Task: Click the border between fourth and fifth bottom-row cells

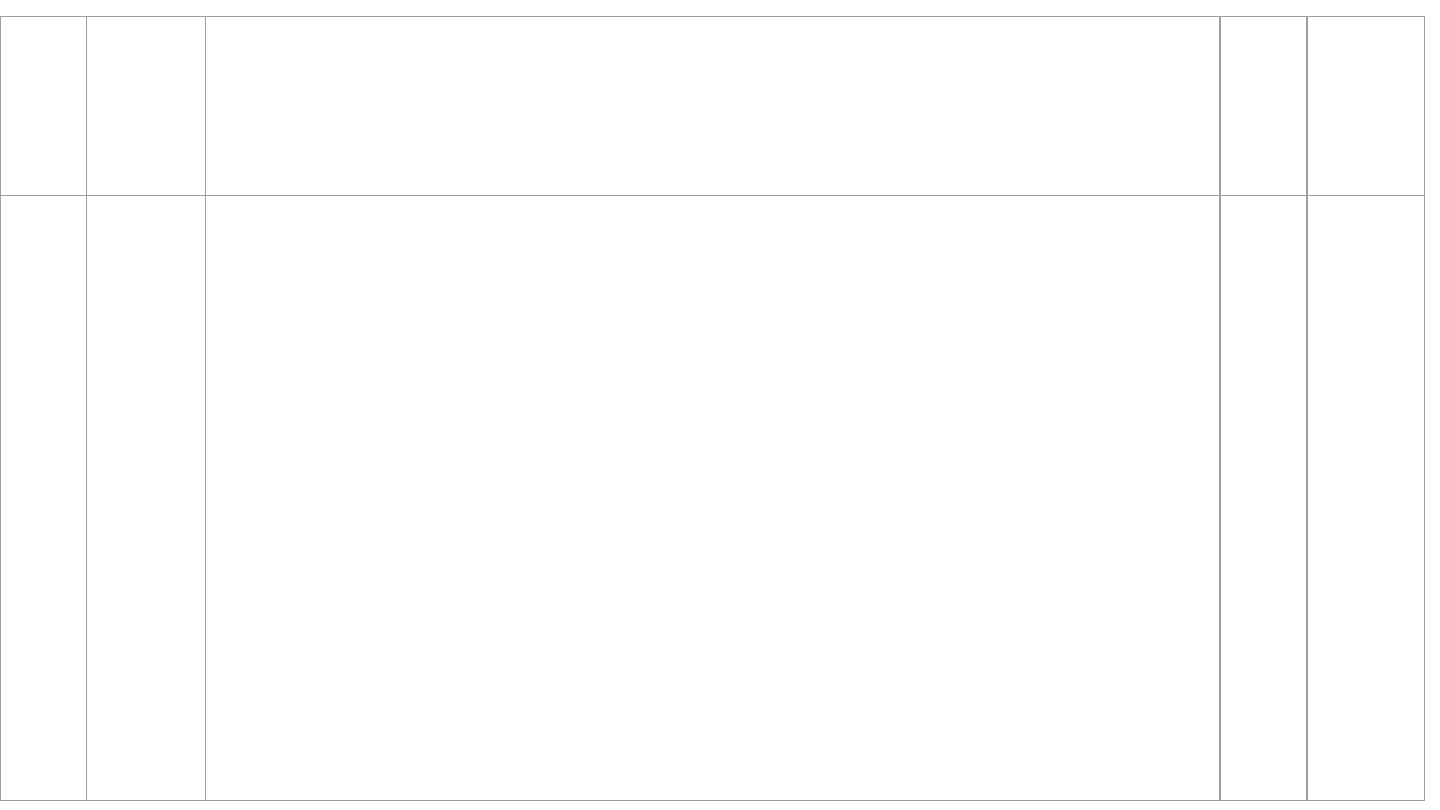Action: click(x=1307, y=497)
